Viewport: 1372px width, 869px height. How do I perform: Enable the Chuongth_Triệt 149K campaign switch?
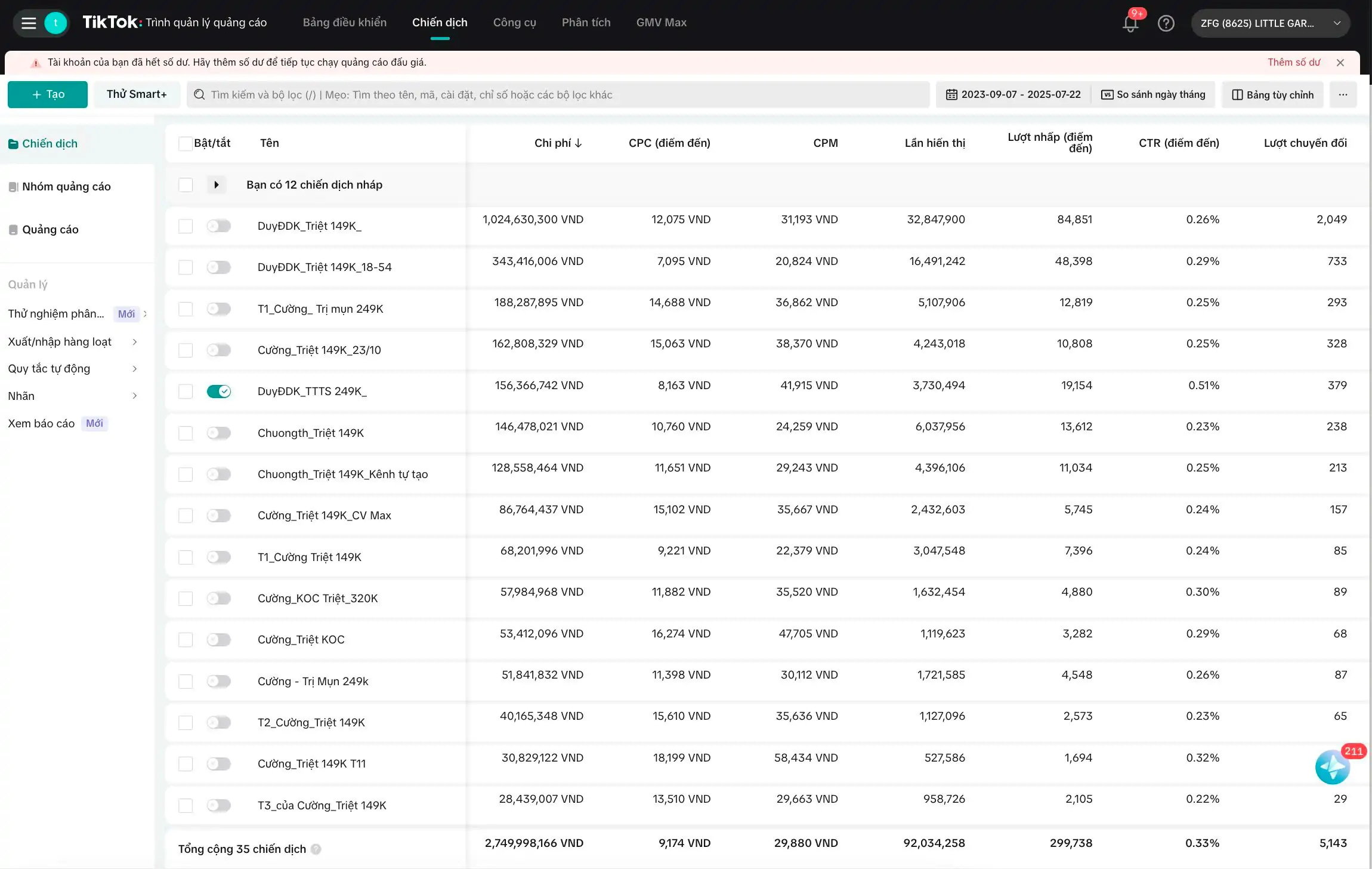(x=219, y=433)
